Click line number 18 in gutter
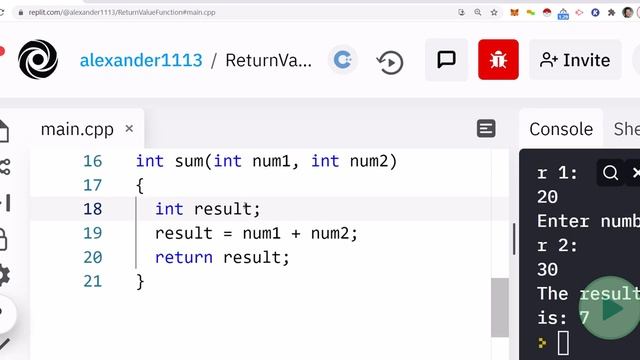640x360 pixels. pos(93,209)
